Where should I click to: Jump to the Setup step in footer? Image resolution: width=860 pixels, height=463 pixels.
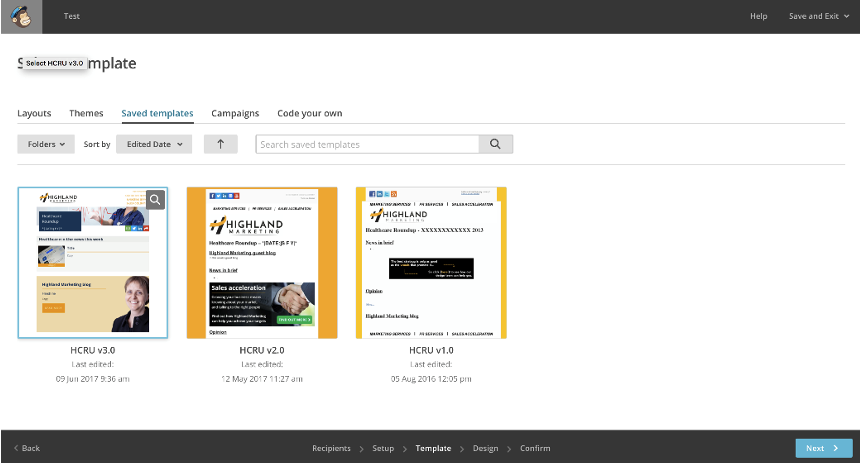pos(383,448)
